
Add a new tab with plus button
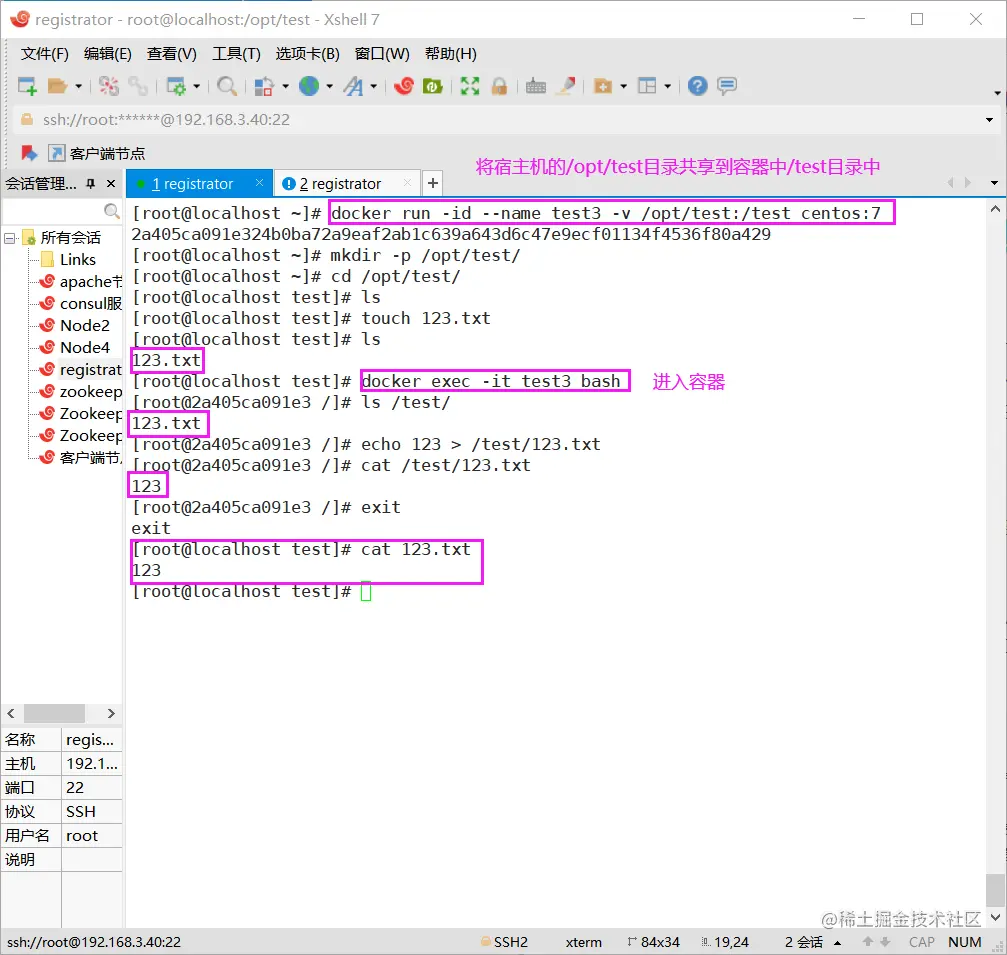pyautogui.click(x=433, y=184)
